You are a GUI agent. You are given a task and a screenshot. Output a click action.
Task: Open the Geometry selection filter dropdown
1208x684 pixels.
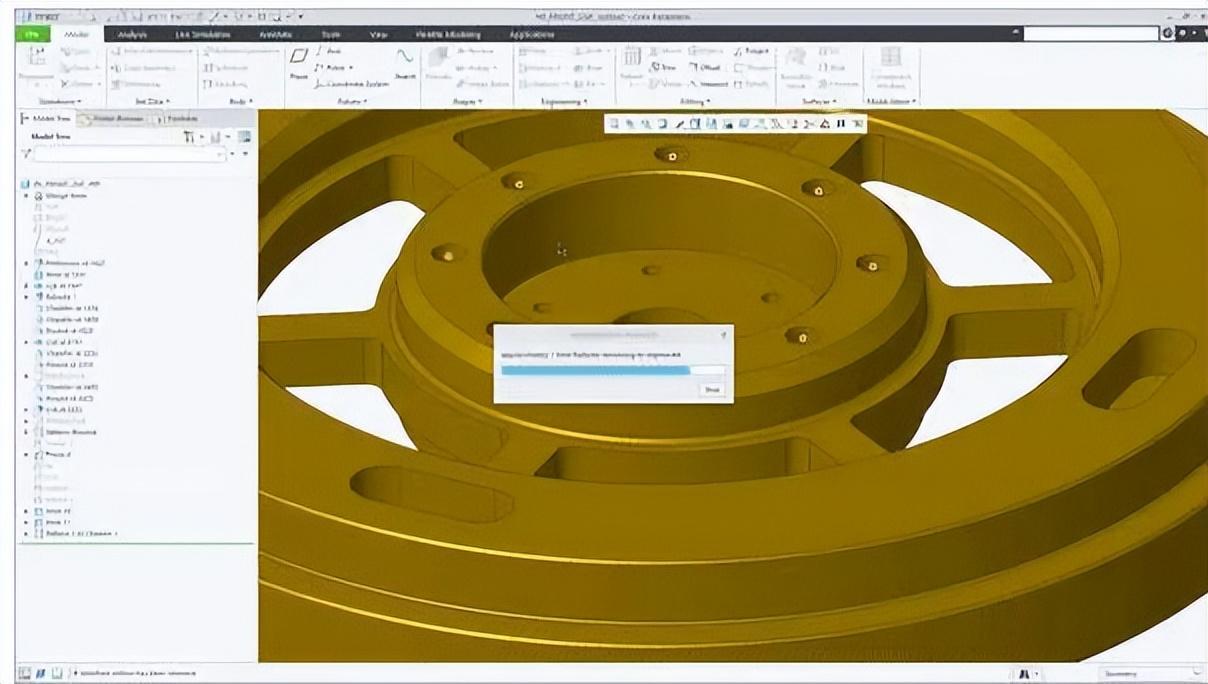click(1150, 673)
